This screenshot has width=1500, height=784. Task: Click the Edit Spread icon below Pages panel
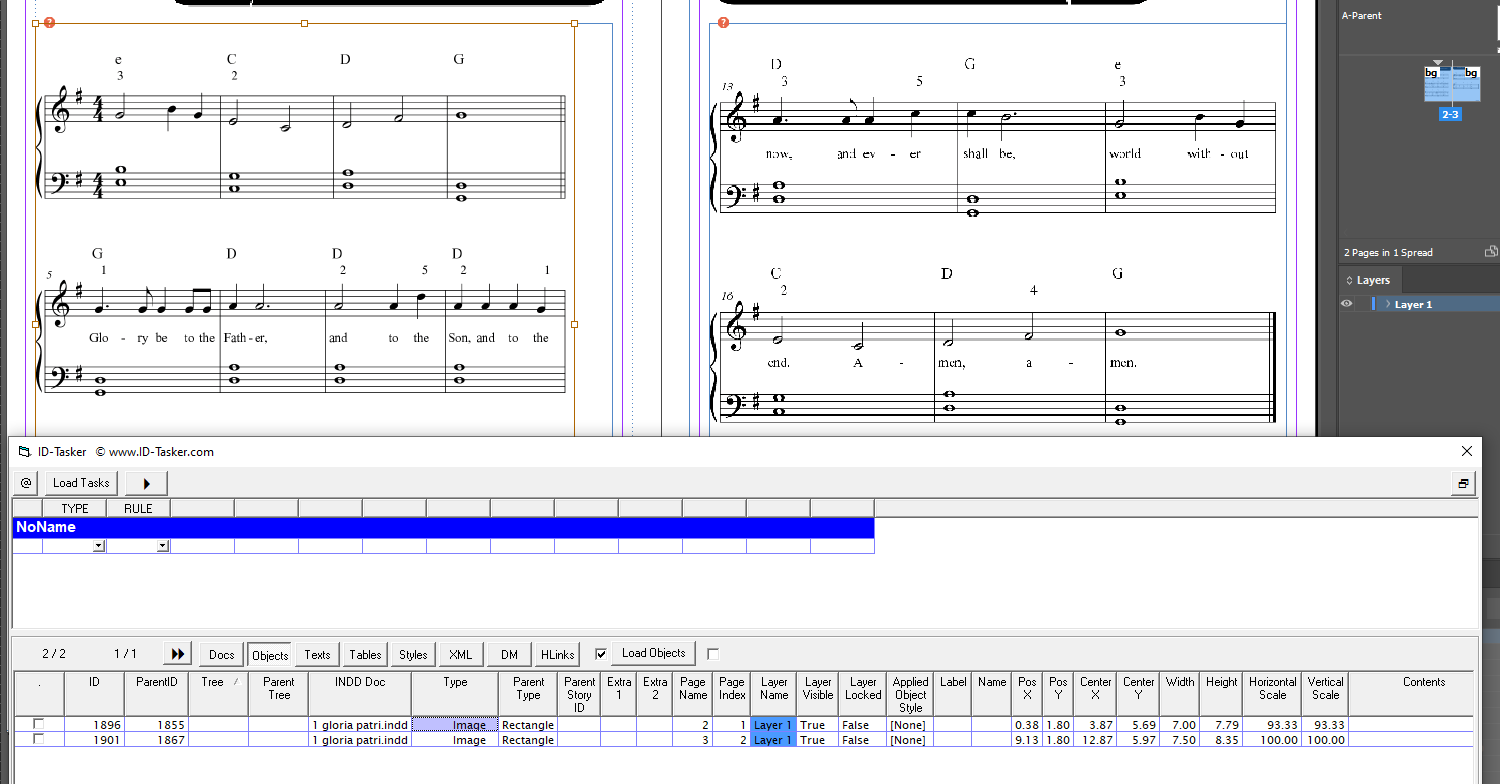pyautogui.click(x=1491, y=251)
